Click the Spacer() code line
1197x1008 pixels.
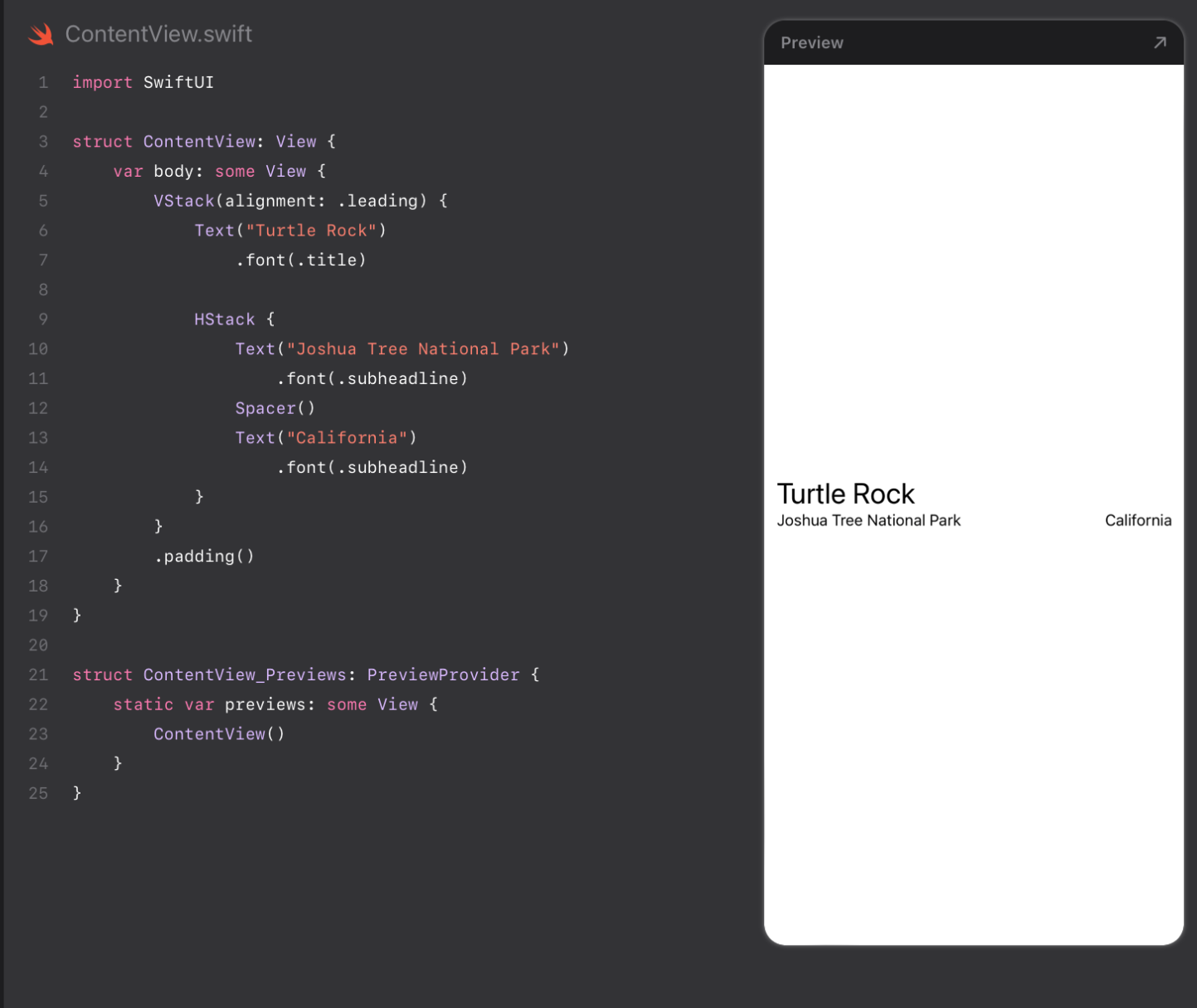[x=275, y=408]
